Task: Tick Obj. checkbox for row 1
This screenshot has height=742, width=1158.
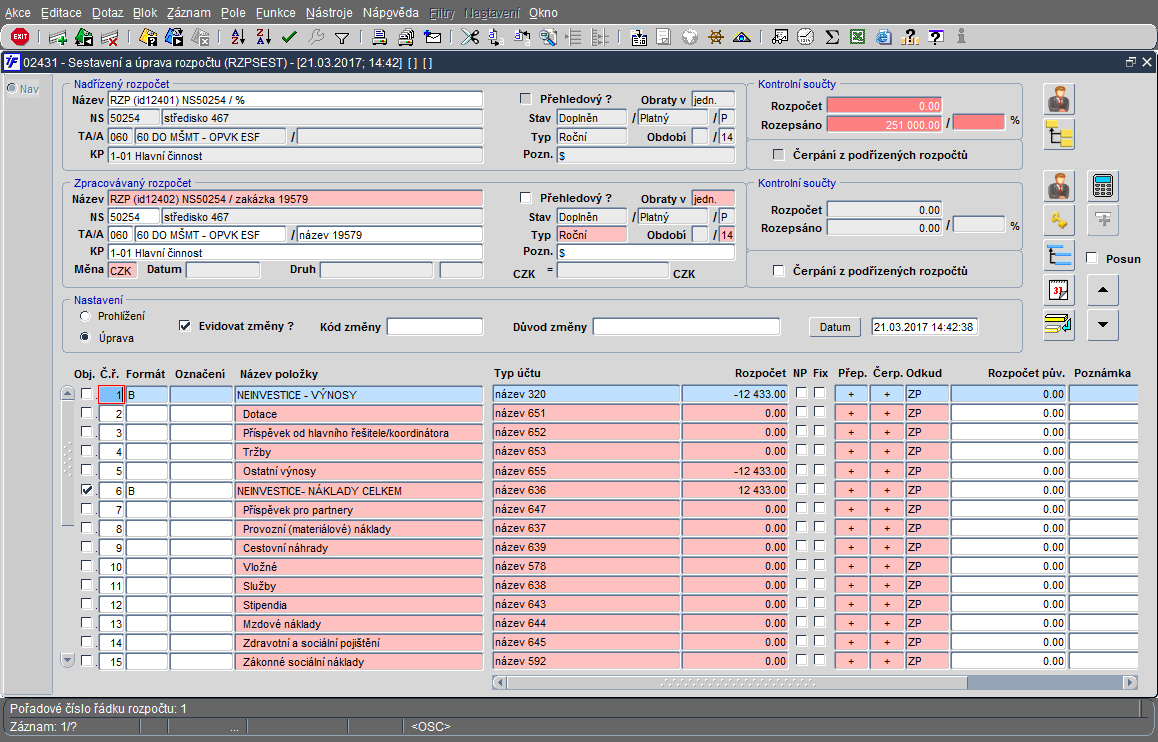Action: coord(87,394)
